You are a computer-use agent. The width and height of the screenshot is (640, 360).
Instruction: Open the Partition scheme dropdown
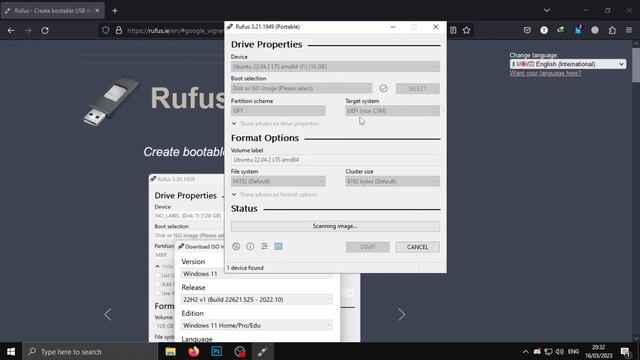click(278, 111)
